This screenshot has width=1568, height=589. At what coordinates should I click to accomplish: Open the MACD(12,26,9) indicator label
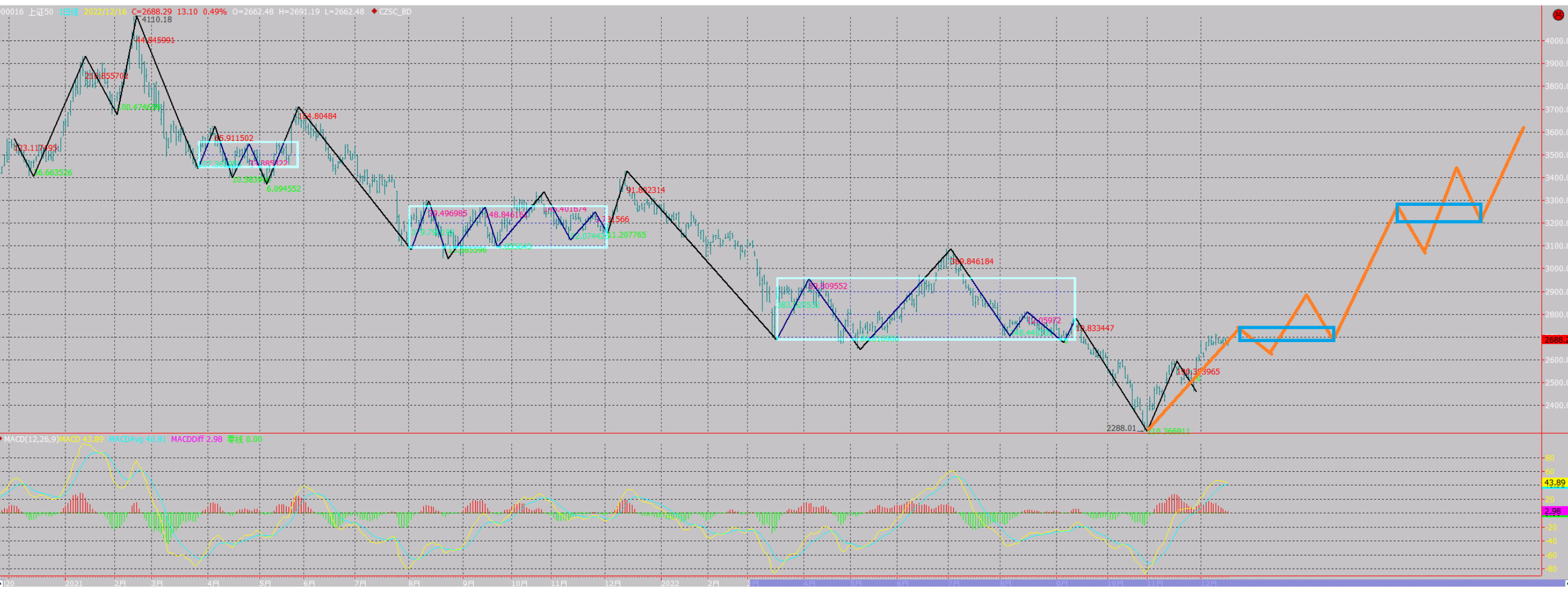click(x=32, y=439)
